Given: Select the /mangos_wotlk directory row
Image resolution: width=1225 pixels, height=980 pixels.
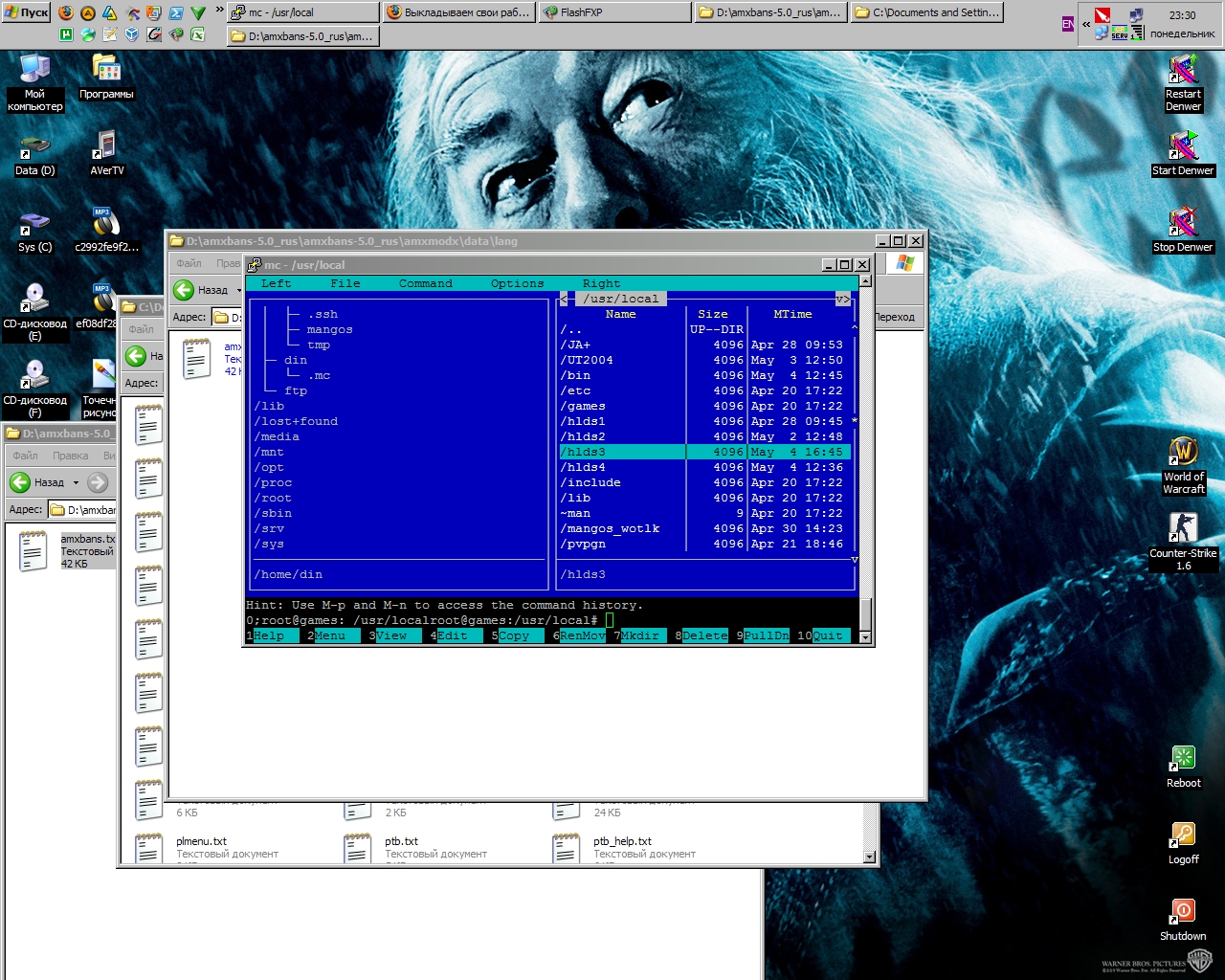Looking at the screenshot, I should [705, 528].
